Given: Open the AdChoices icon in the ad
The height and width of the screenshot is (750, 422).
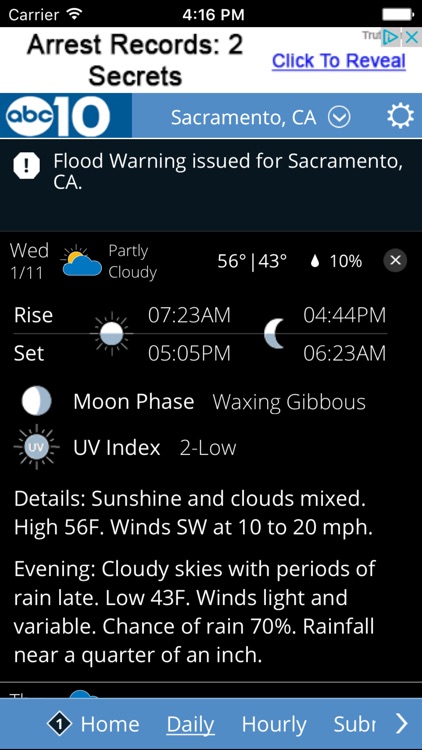Looking at the screenshot, I should (x=390, y=37).
